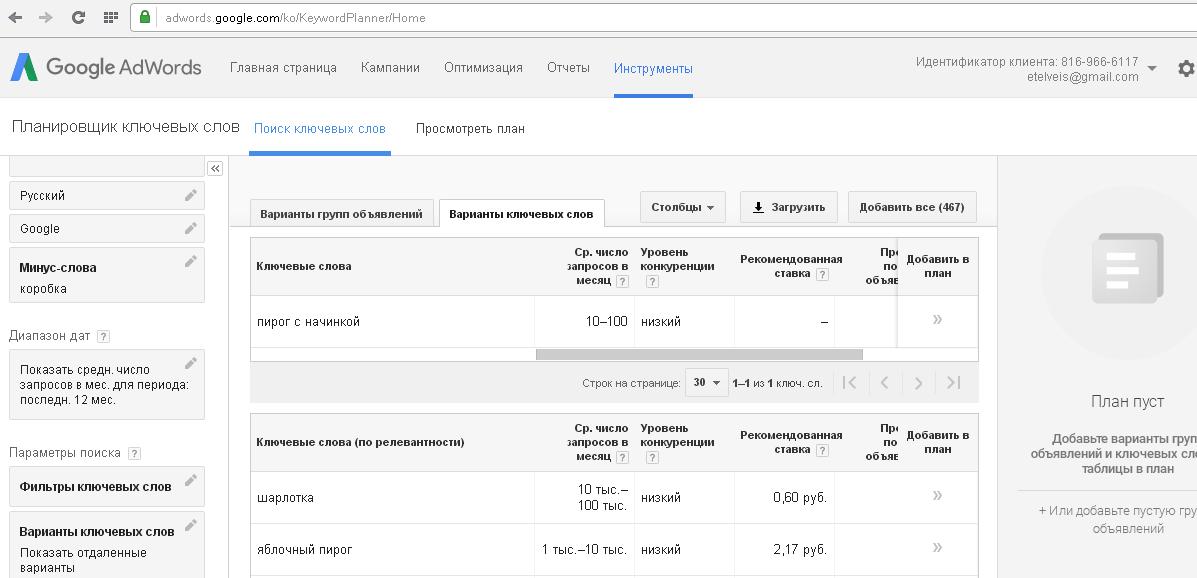Reload the page with refresh icon

click(x=78, y=18)
